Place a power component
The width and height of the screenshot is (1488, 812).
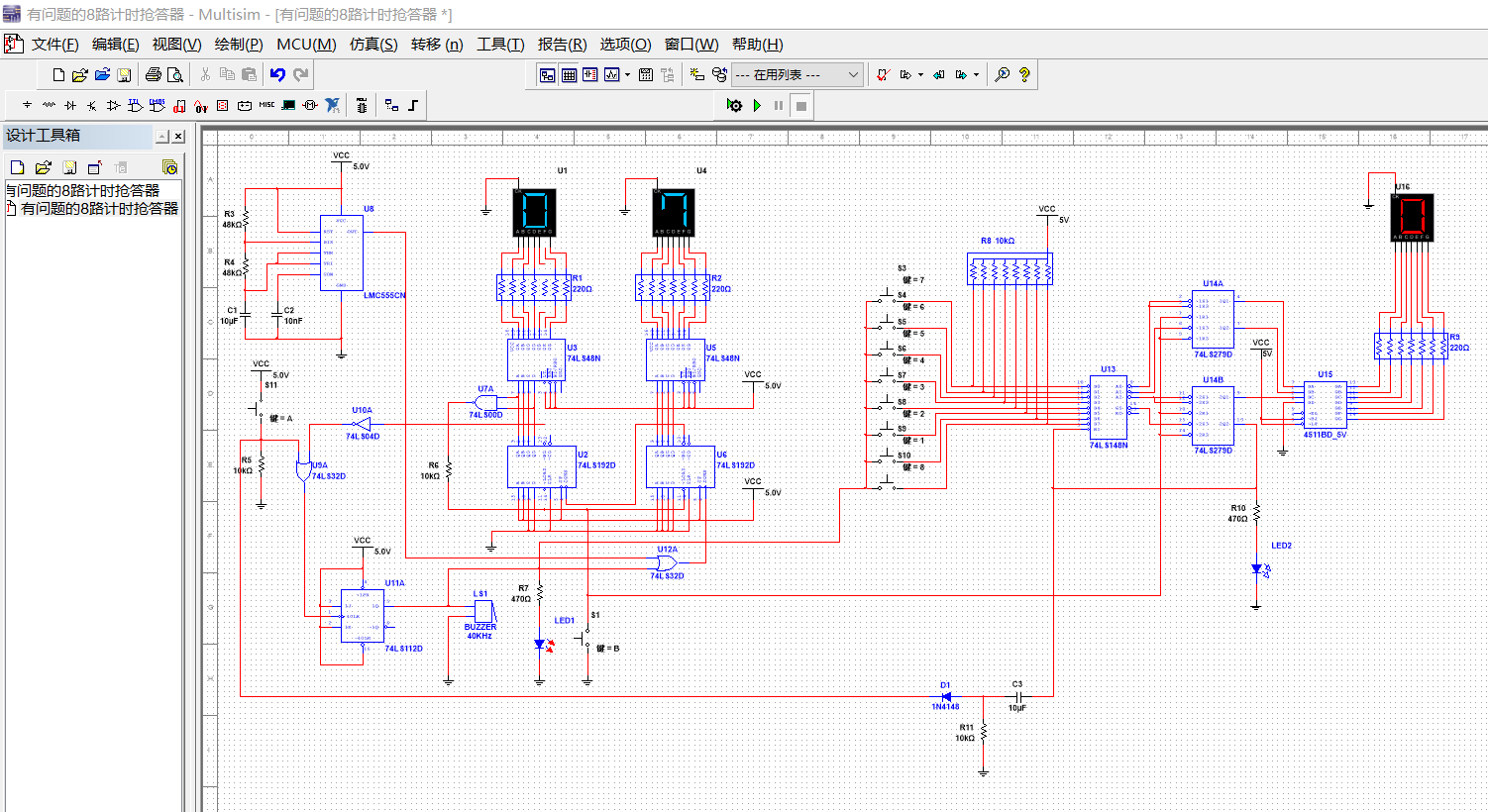pyautogui.click(x=245, y=105)
